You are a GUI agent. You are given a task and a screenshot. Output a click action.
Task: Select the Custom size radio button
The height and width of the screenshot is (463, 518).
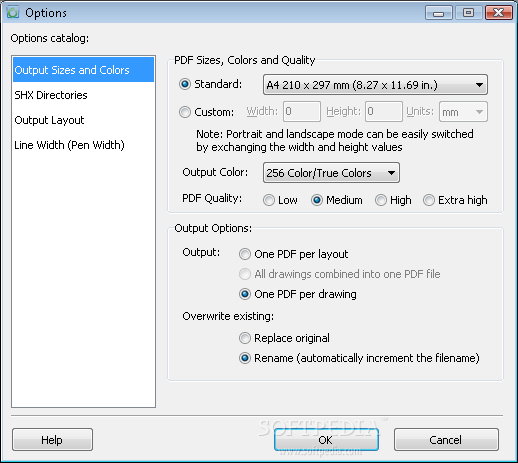185,112
